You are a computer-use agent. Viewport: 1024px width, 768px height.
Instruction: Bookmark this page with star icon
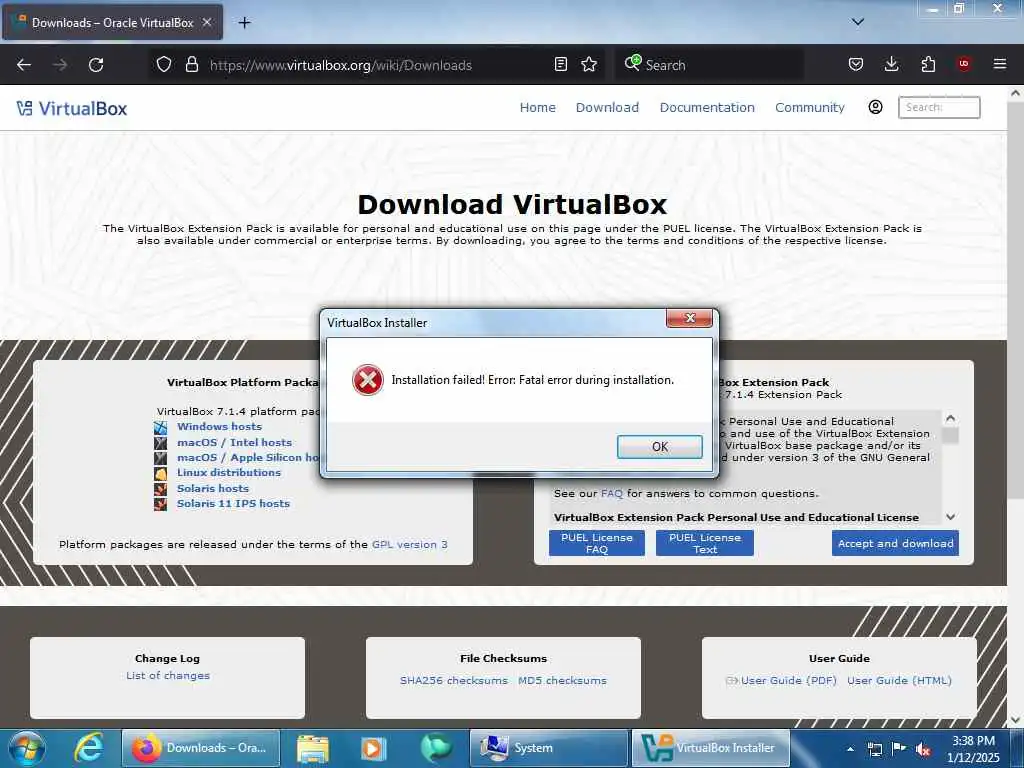[x=589, y=64]
